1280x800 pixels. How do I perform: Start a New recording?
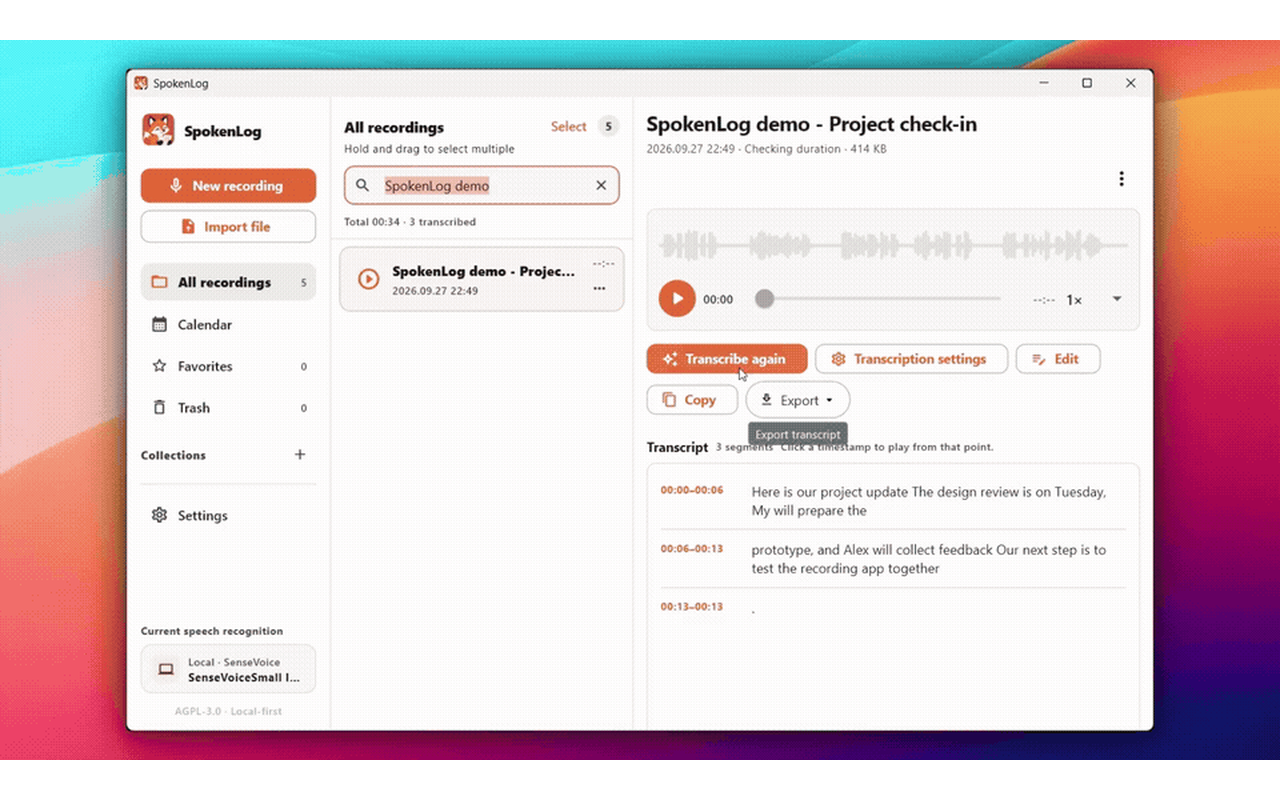coord(228,185)
